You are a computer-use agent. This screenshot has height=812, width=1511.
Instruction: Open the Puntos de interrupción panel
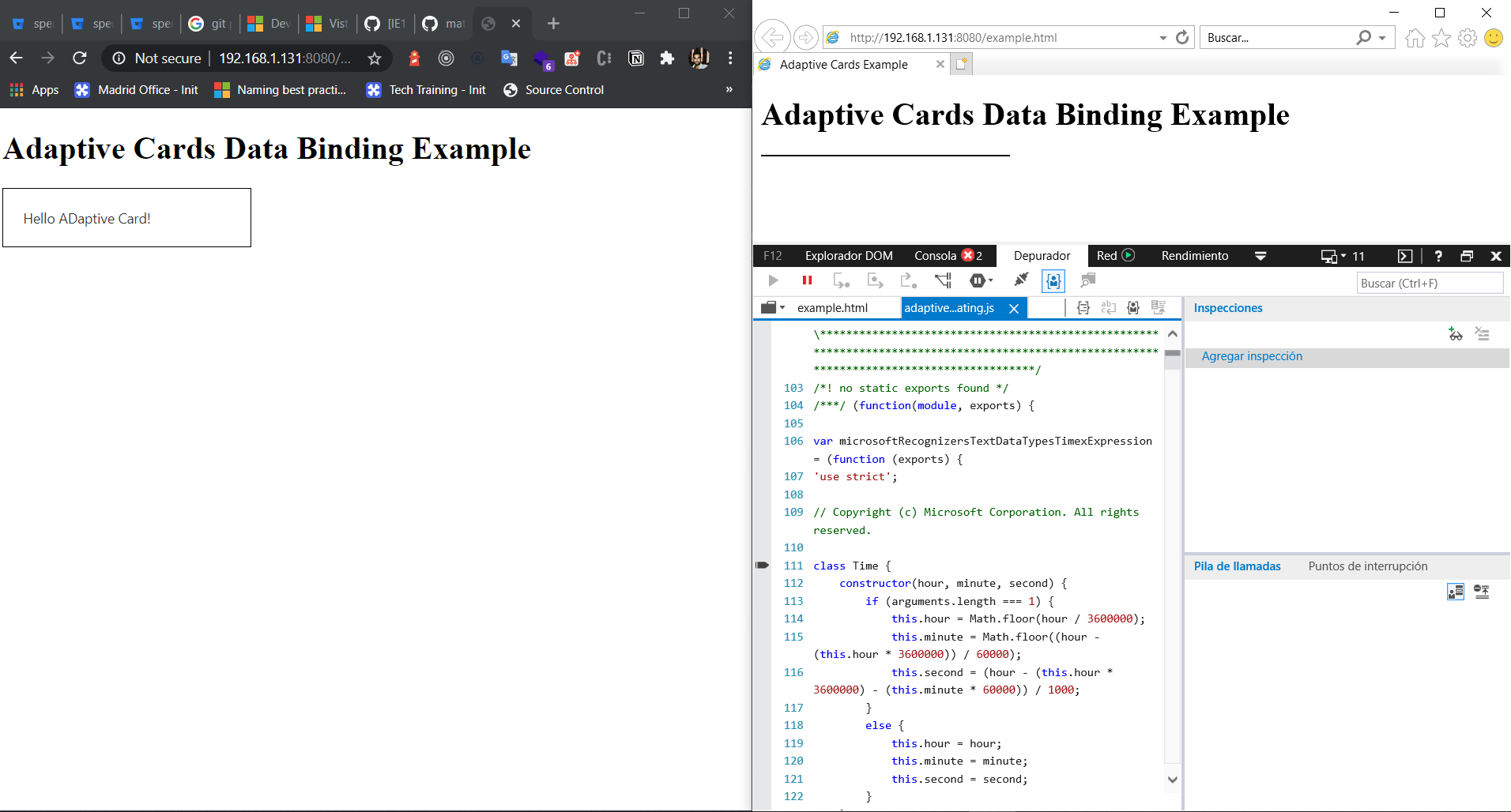(x=1367, y=566)
